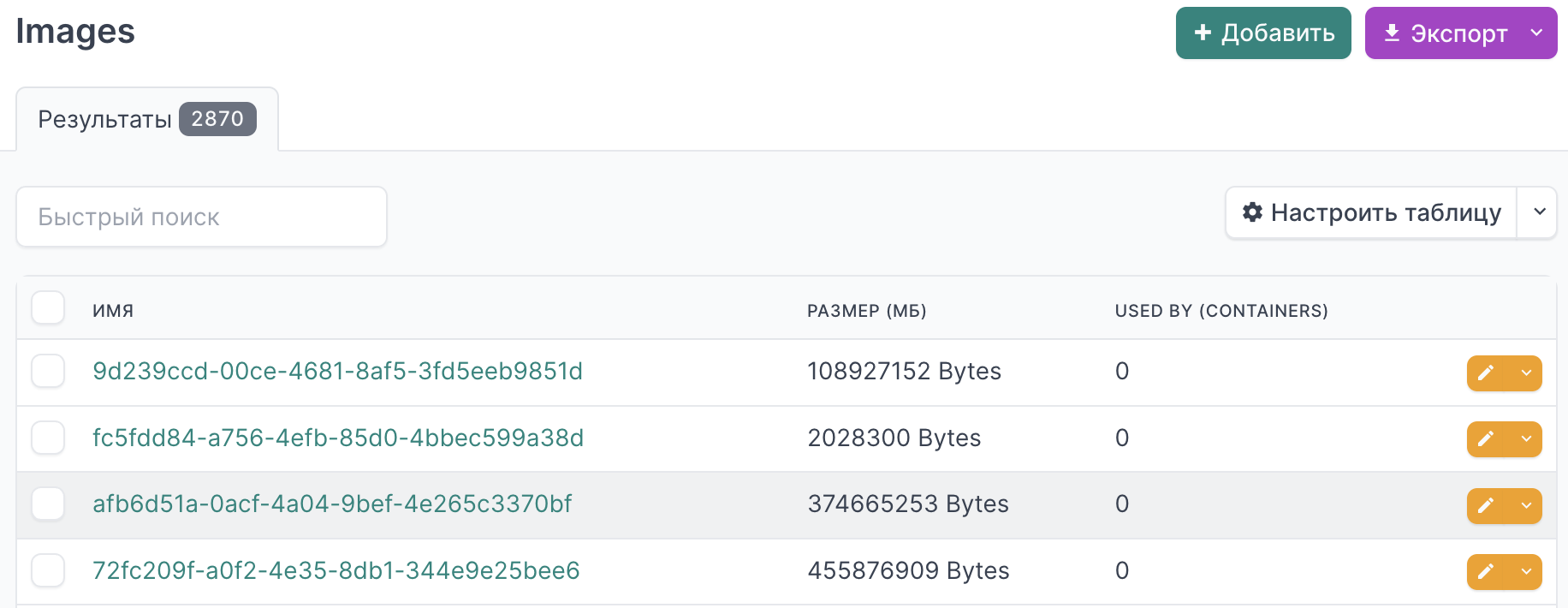1568x608 pixels.
Task: Open image link fc5fdd84-a756-4efb-85d0-4bbec599a38d
Action: 337,438
